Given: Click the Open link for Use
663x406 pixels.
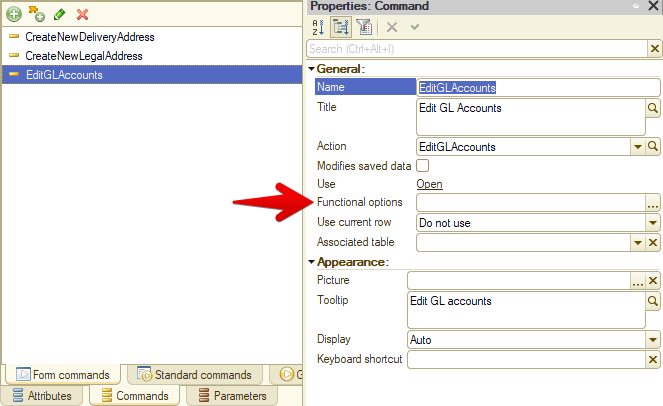Looking at the screenshot, I should [x=429, y=184].
